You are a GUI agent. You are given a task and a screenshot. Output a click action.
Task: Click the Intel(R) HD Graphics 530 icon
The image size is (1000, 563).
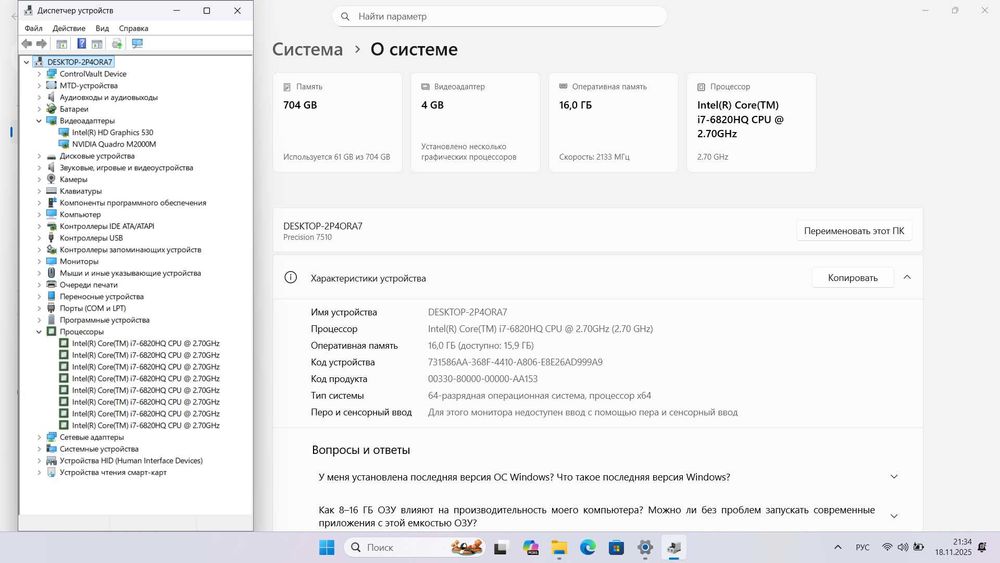64,133
